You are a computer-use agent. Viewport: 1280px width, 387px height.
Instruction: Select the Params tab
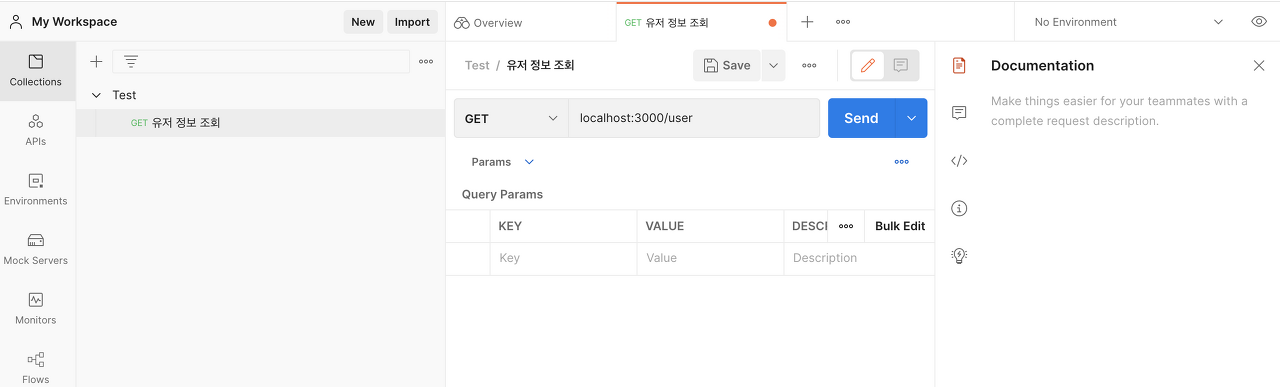coord(491,162)
